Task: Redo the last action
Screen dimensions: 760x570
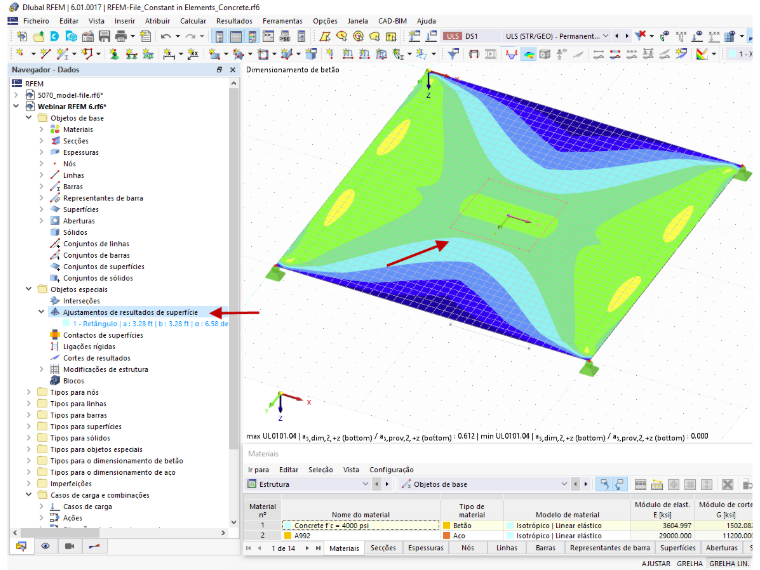Action: (190, 36)
